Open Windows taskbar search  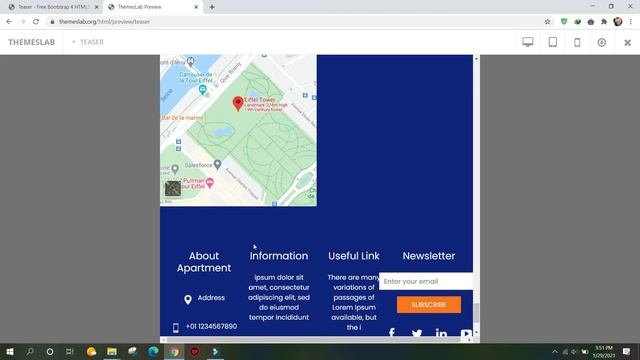click(30, 351)
